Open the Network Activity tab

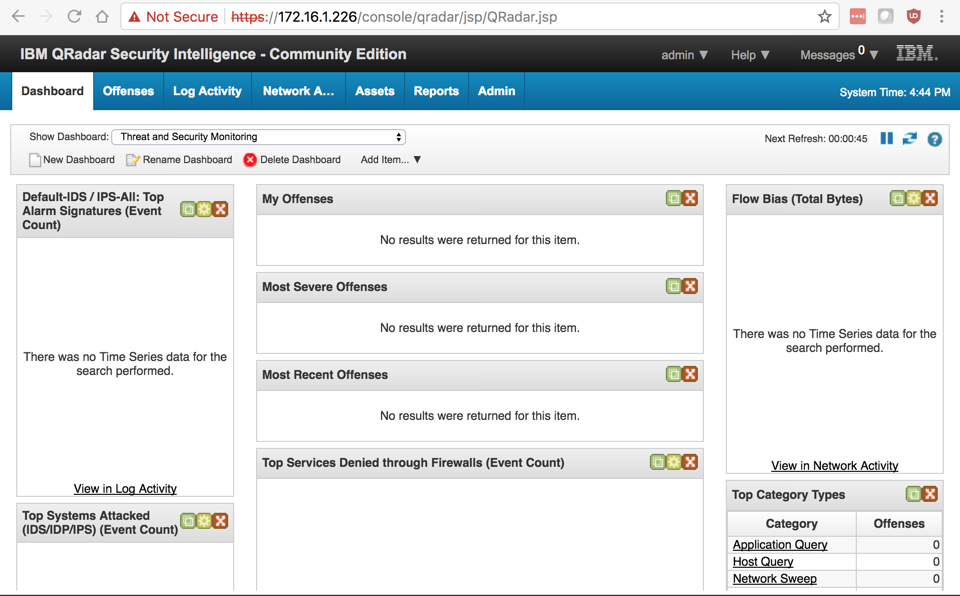(299, 91)
